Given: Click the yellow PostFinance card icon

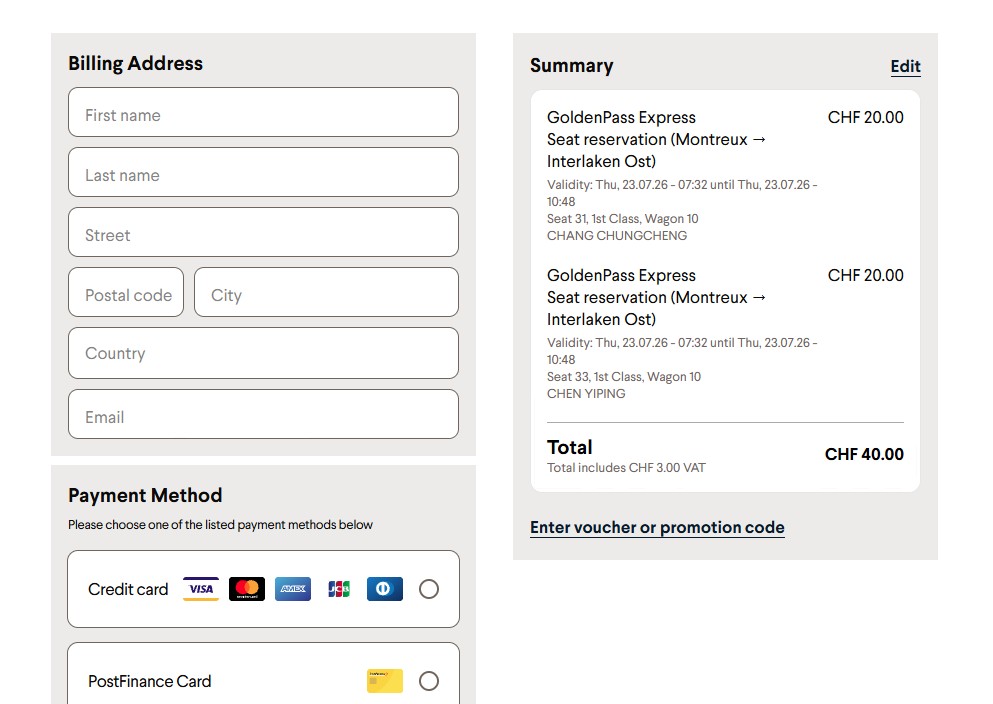Looking at the screenshot, I should [x=384, y=681].
